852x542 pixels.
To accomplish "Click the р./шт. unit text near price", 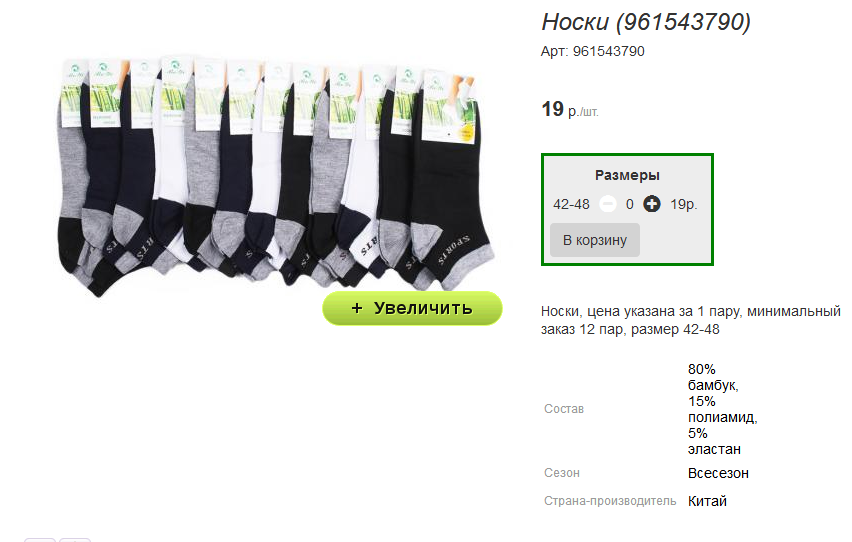I will (x=582, y=111).
